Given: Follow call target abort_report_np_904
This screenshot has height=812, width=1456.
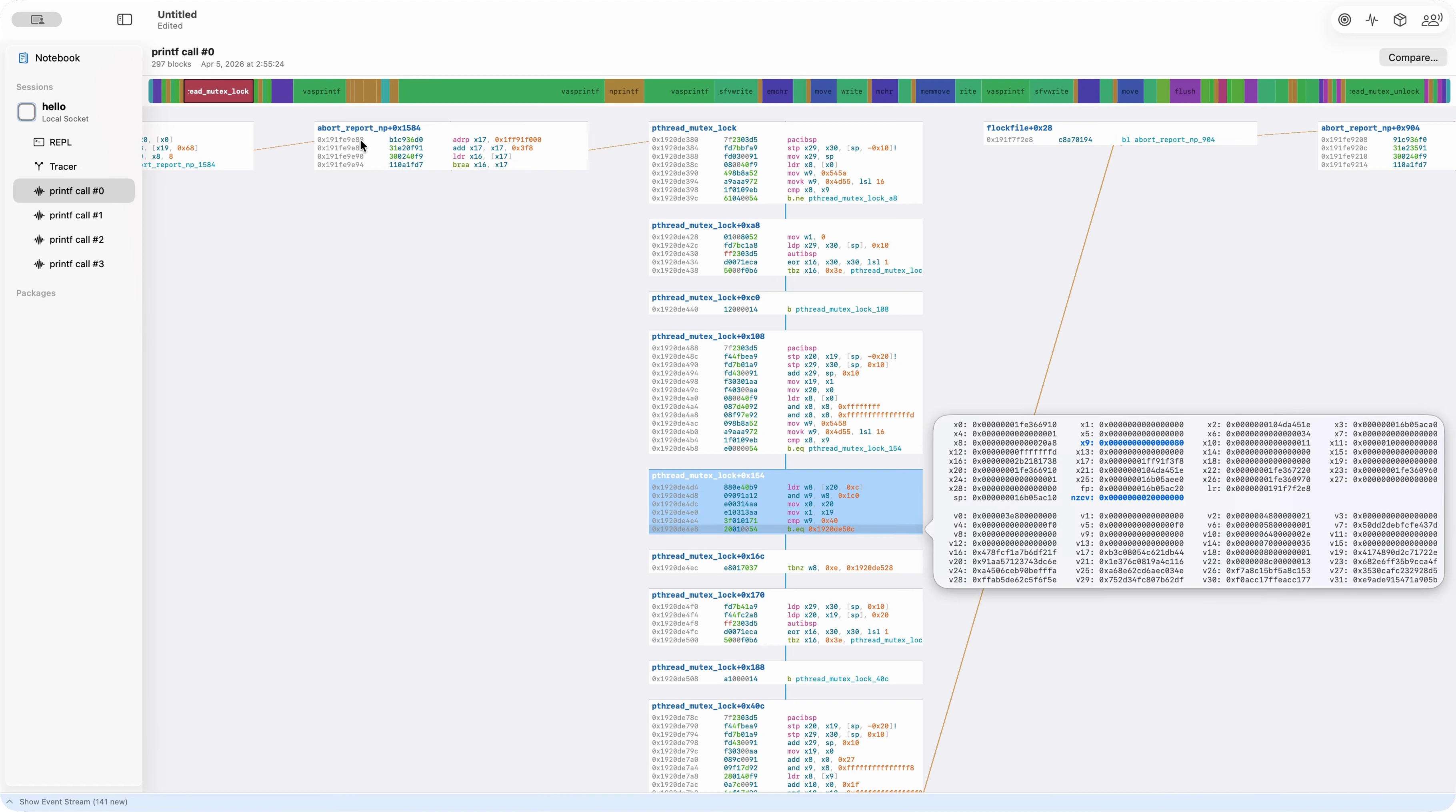Looking at the screenshot, I should pyautogui.click(x=1174, y=140).
